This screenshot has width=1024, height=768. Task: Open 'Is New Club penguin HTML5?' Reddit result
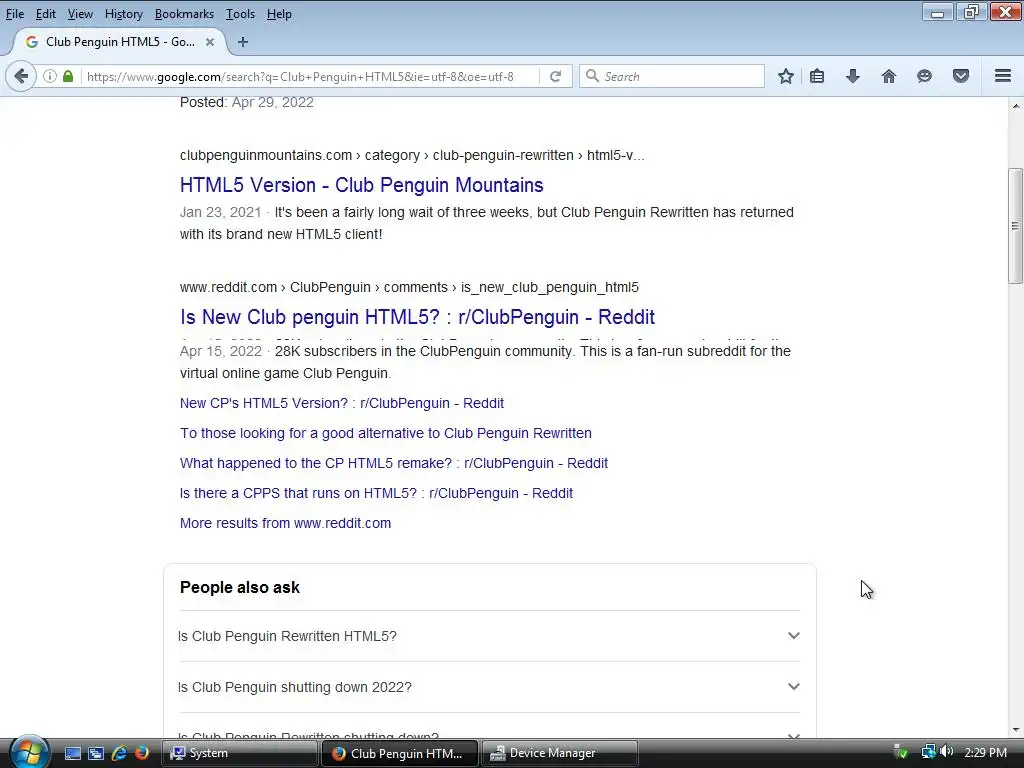tap(417, 317)
